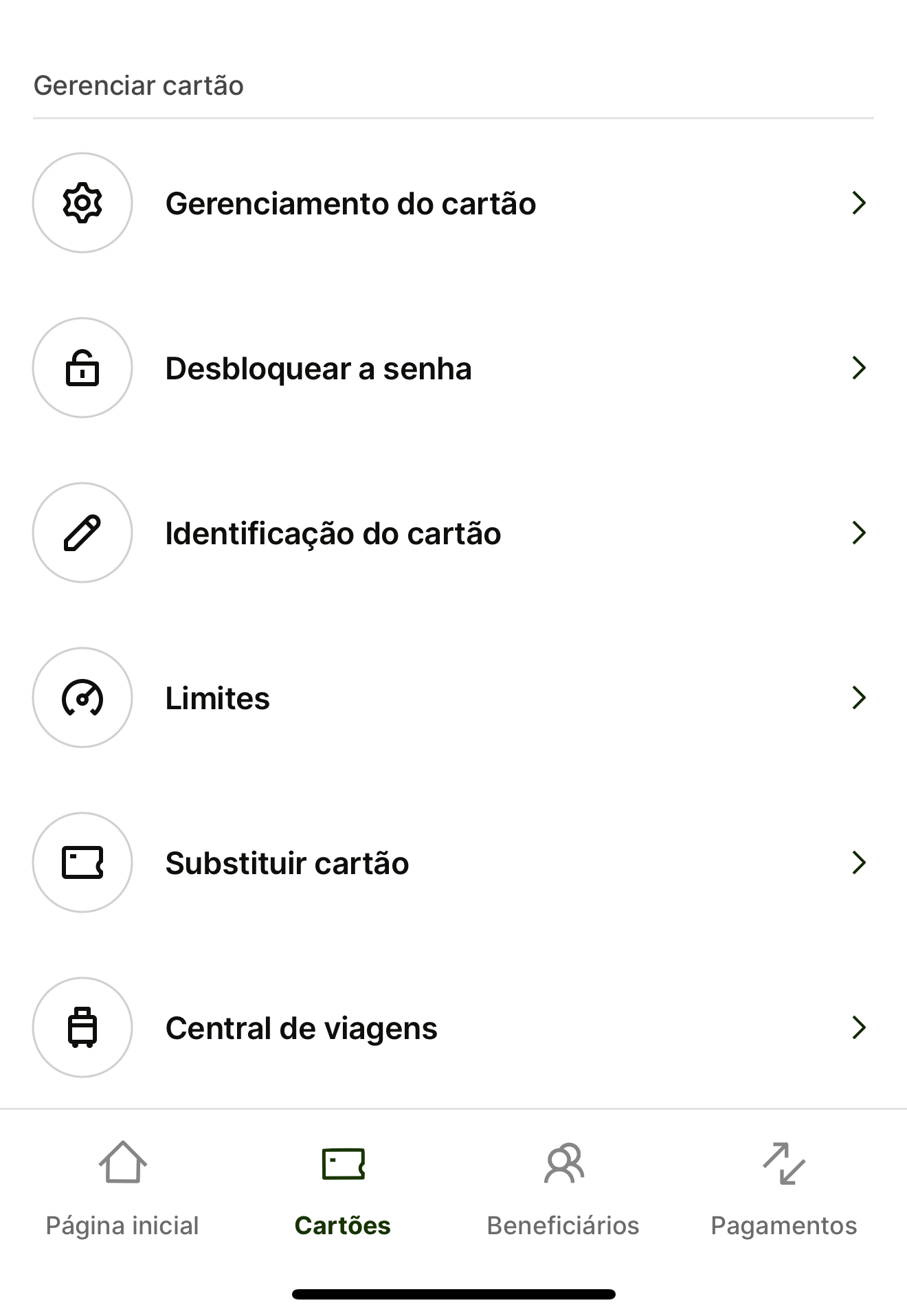Tap the Gerenciar cartão section header
This screenshot has width=907, height=1316.
tap(139, 86)
